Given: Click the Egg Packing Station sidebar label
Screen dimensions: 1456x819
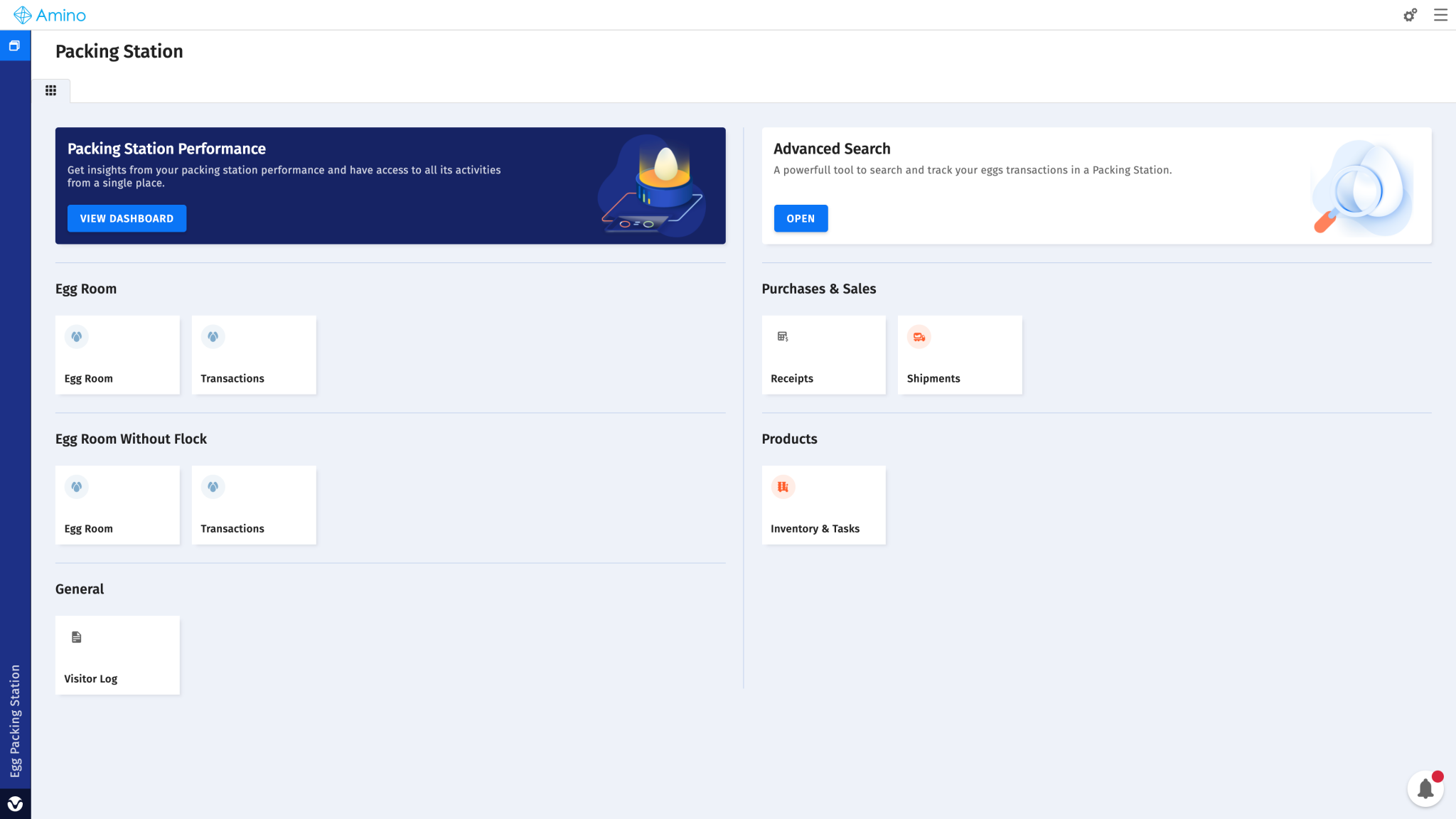Looking at the screenshot, I should tap(15, 721).
